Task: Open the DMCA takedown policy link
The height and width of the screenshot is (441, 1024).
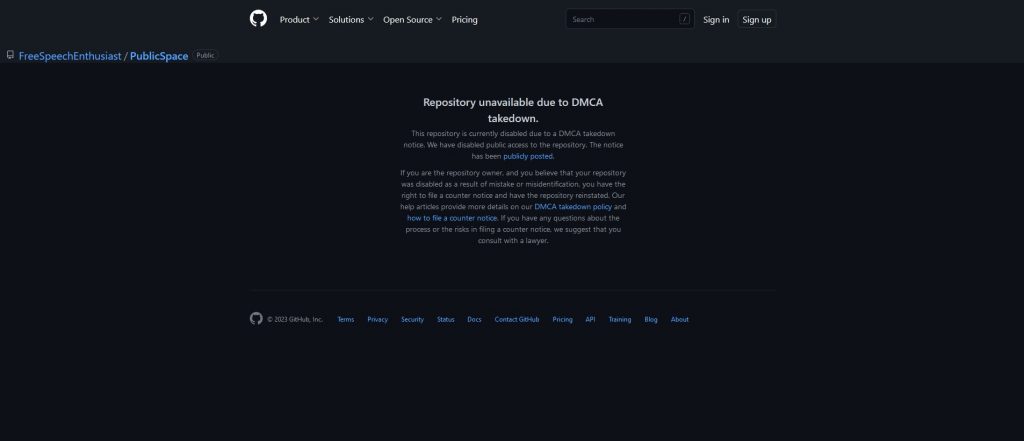Action: pos(573,206)
